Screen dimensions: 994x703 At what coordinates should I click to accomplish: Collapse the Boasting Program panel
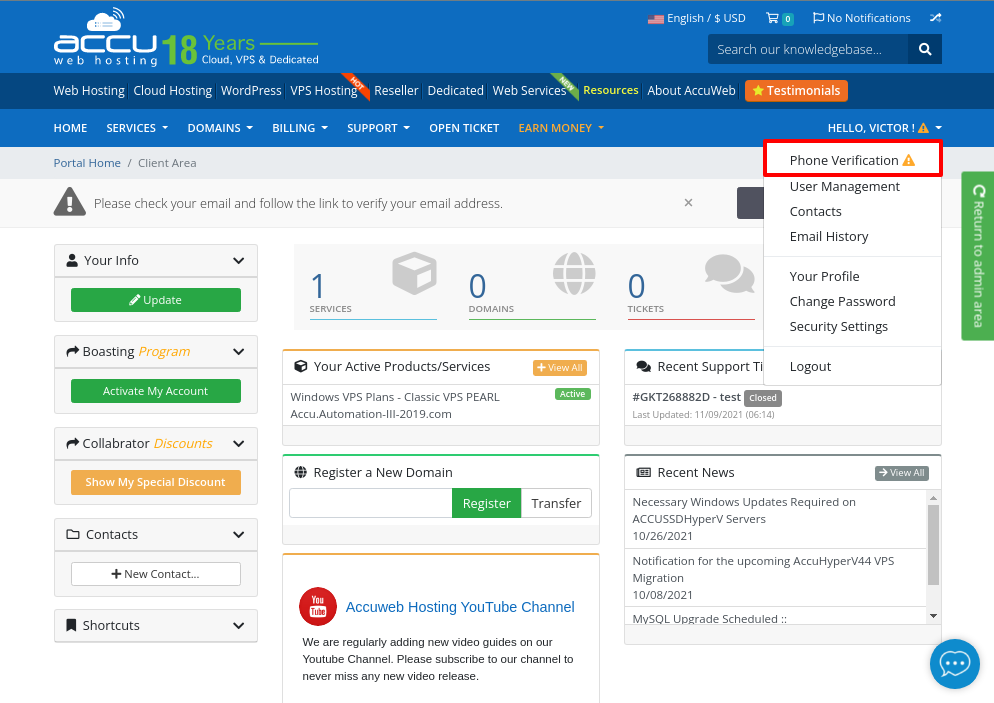pyautogui.click(x=238, y=352)
